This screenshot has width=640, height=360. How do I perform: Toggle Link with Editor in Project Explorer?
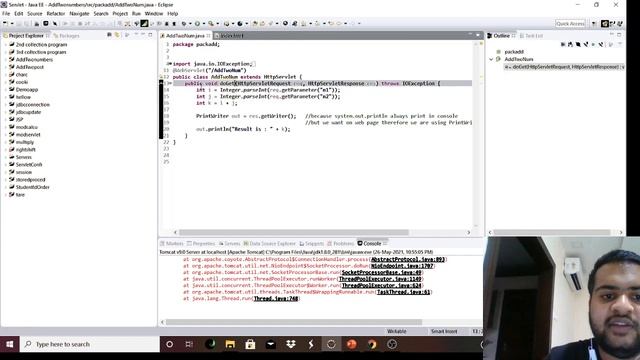[117, 36]
